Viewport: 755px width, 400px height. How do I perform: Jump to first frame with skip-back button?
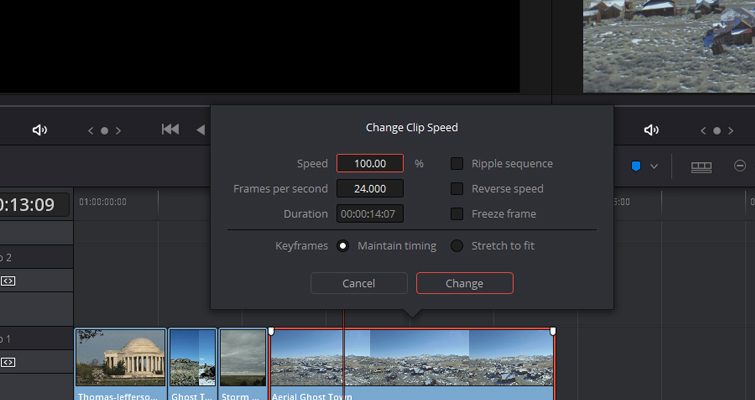tap(170, 130)
